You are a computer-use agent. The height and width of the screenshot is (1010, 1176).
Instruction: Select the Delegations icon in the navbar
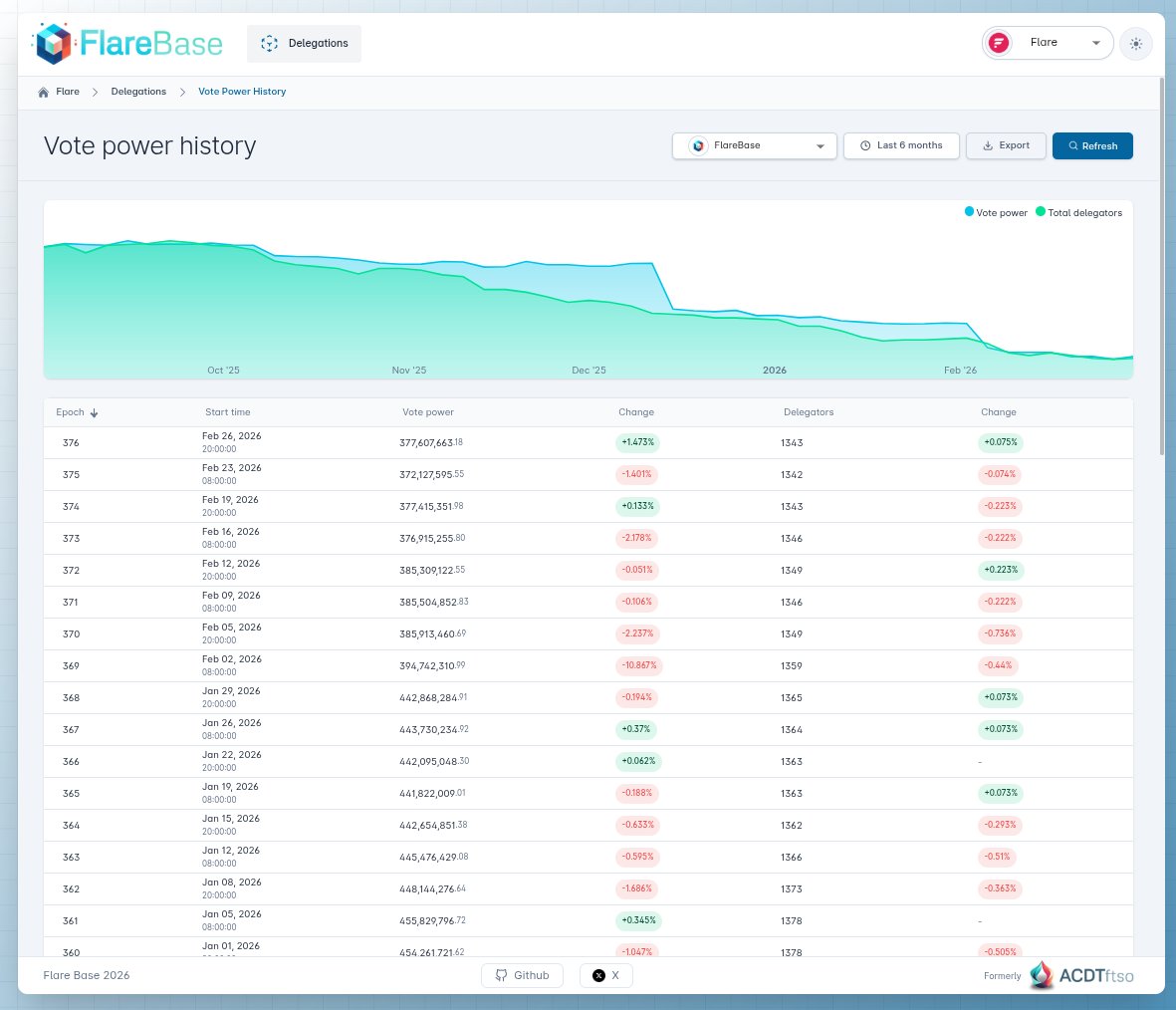tap(269, 43)
